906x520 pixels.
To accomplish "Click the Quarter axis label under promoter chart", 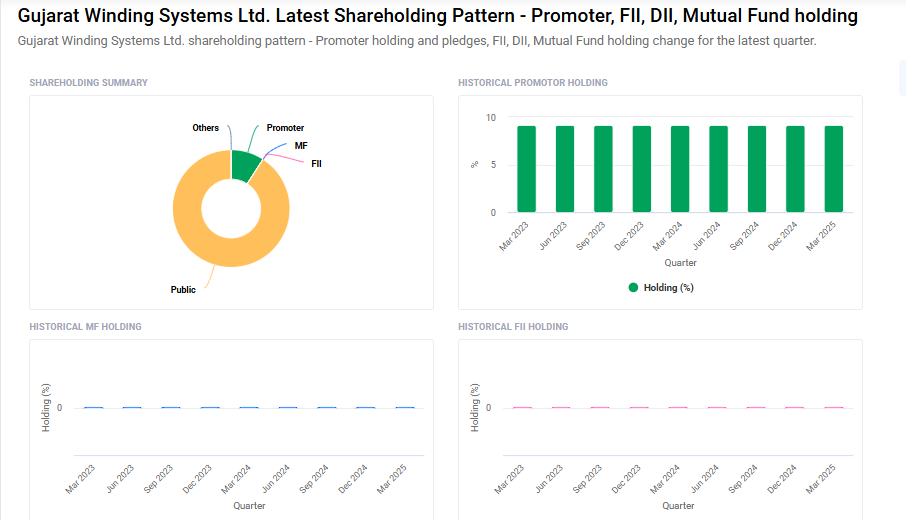I will [x=680, y=262].
